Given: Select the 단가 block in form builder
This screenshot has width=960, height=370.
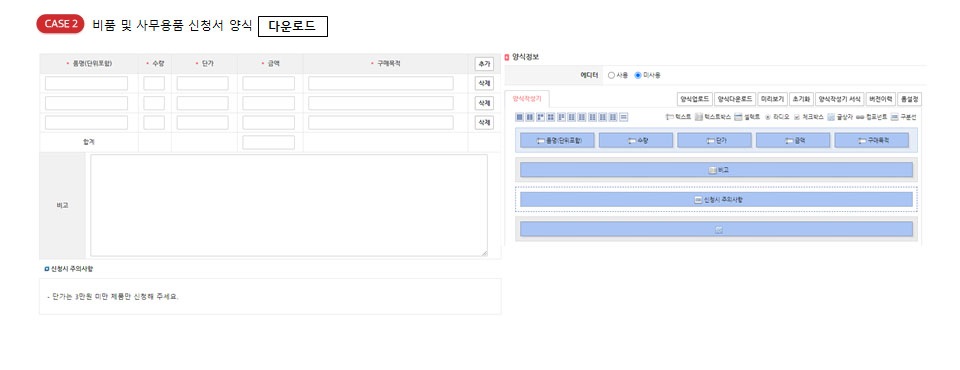Looking at the screenshot, I should 714,140.
